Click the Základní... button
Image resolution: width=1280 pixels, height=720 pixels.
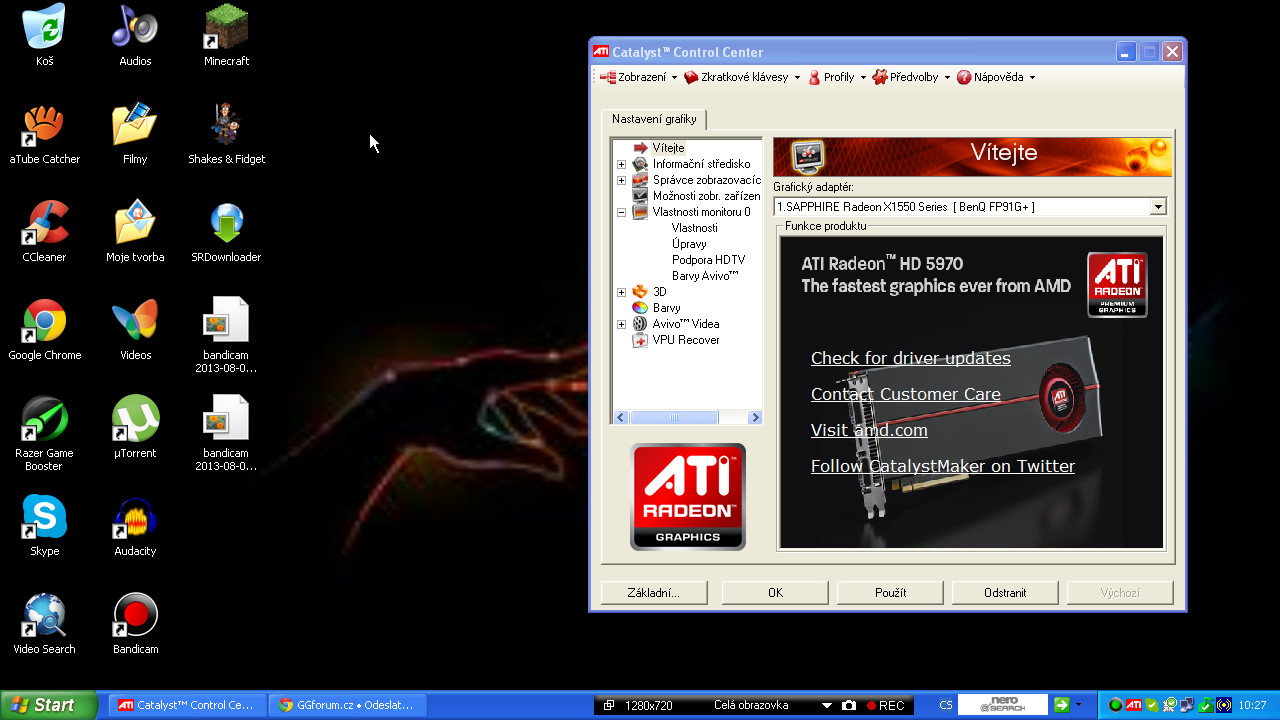654,593
